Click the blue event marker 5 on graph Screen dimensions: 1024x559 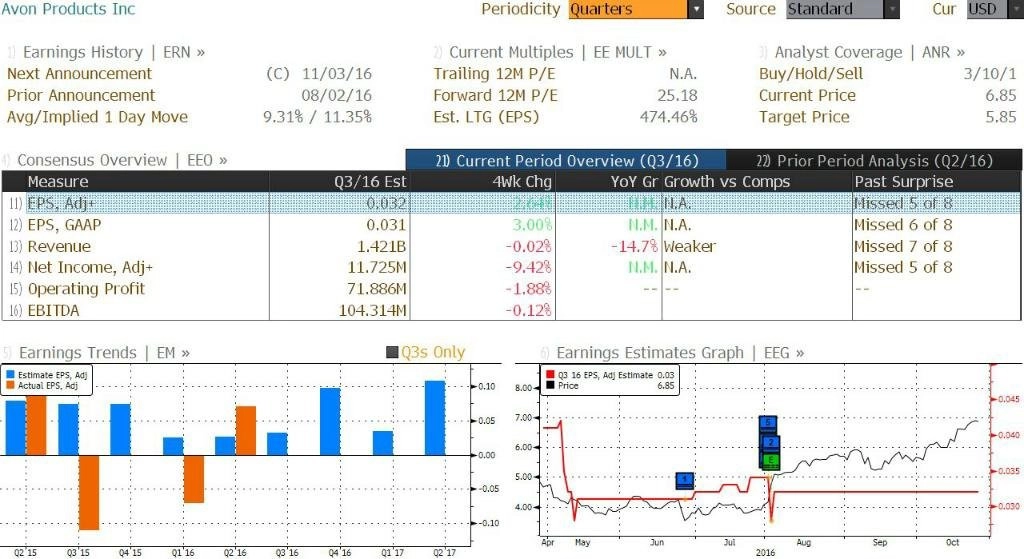pyautogui.click(x=768, y=423)
